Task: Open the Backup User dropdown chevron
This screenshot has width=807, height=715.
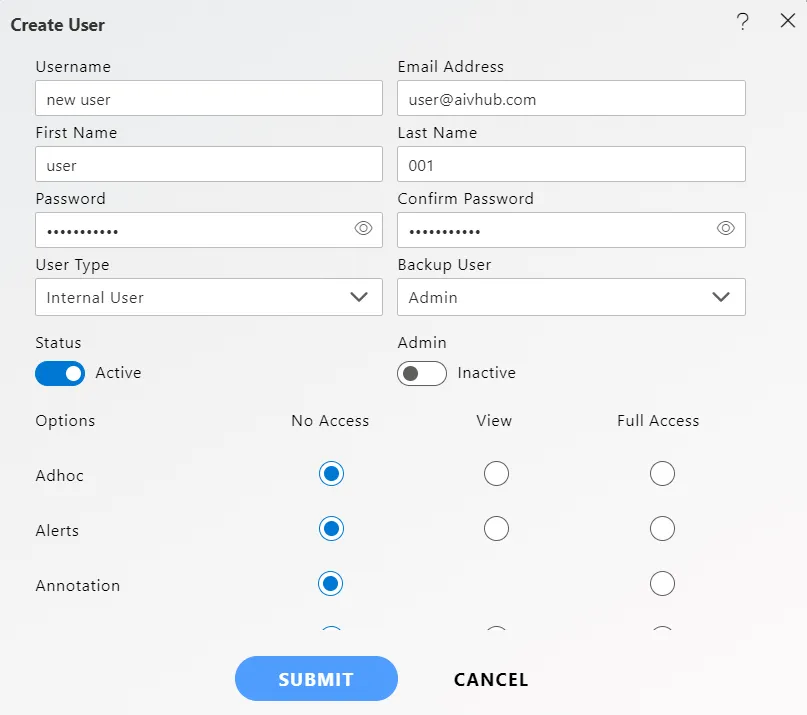Action: point(721,297)
